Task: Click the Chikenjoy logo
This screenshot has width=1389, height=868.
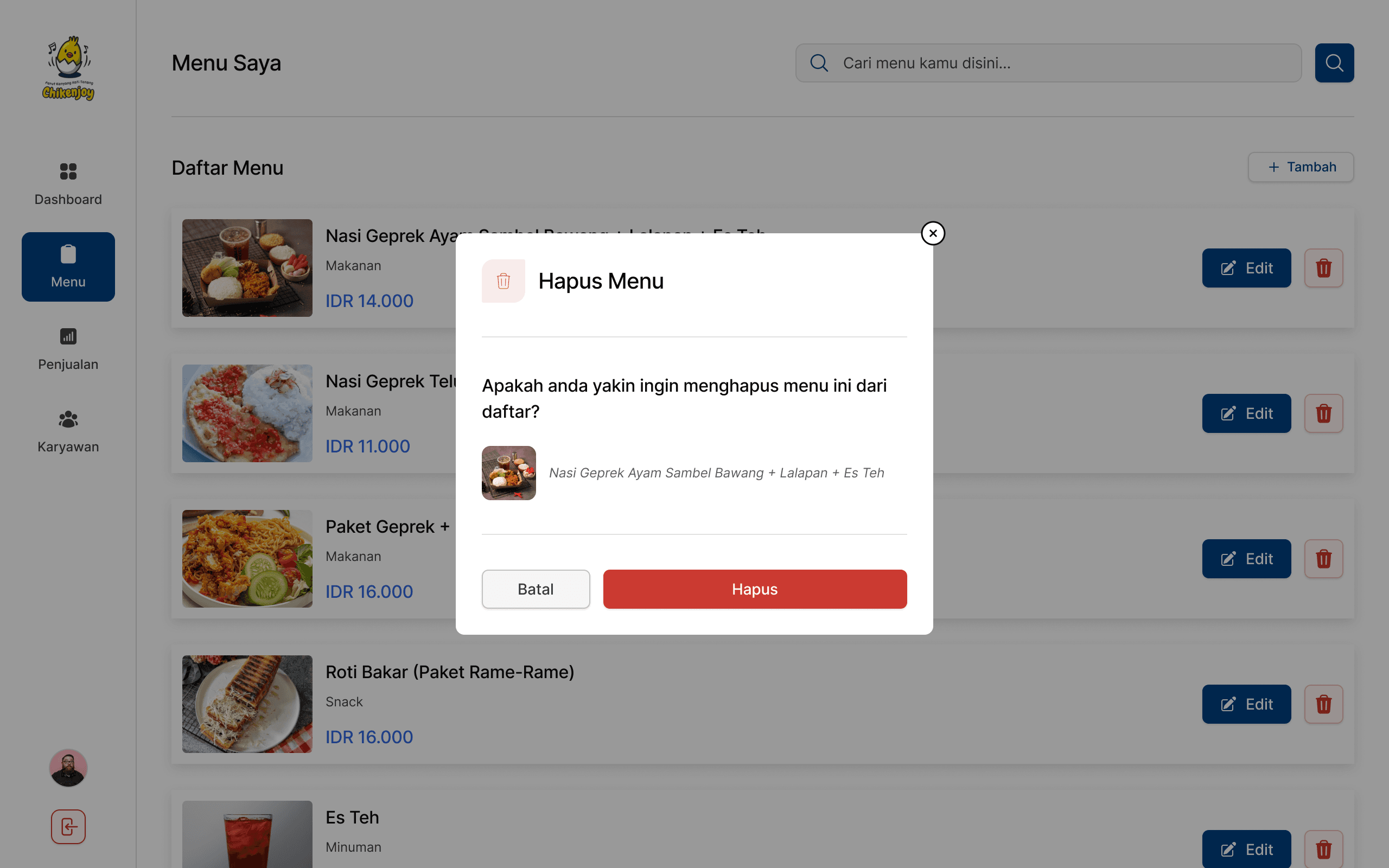Action: tap(68, 68)
